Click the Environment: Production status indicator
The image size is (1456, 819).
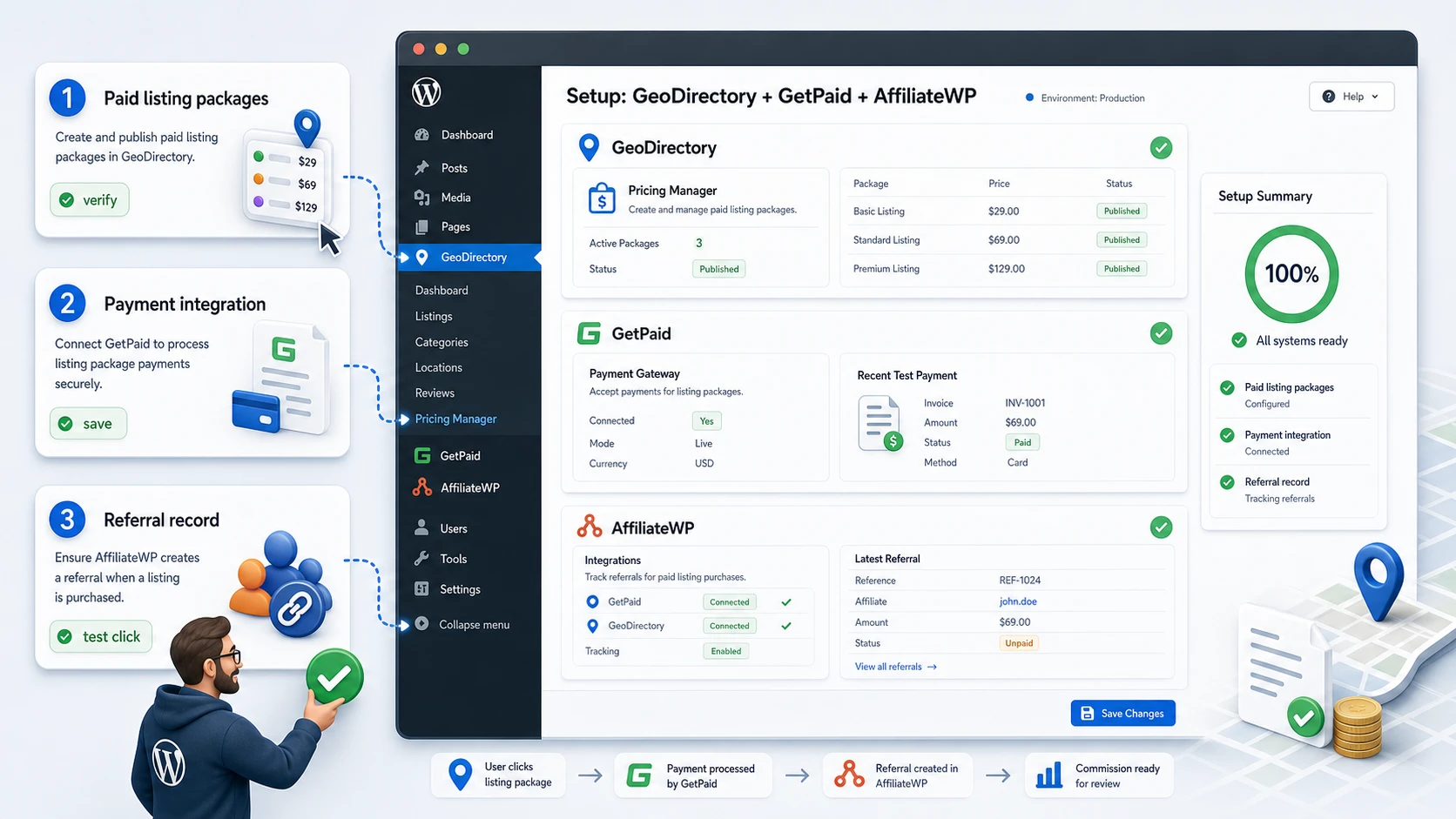1086,97
